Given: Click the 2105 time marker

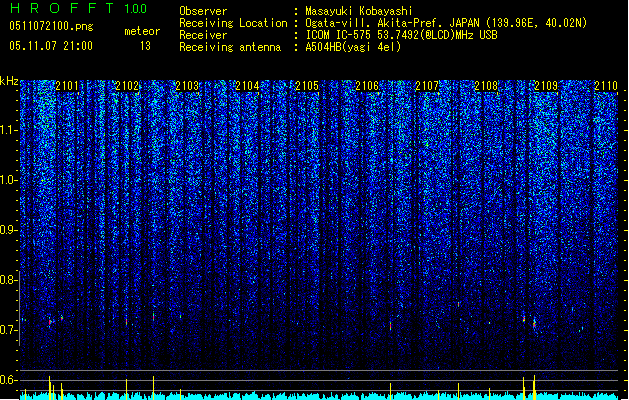Looking at the screenshot, I should (307, 86).
